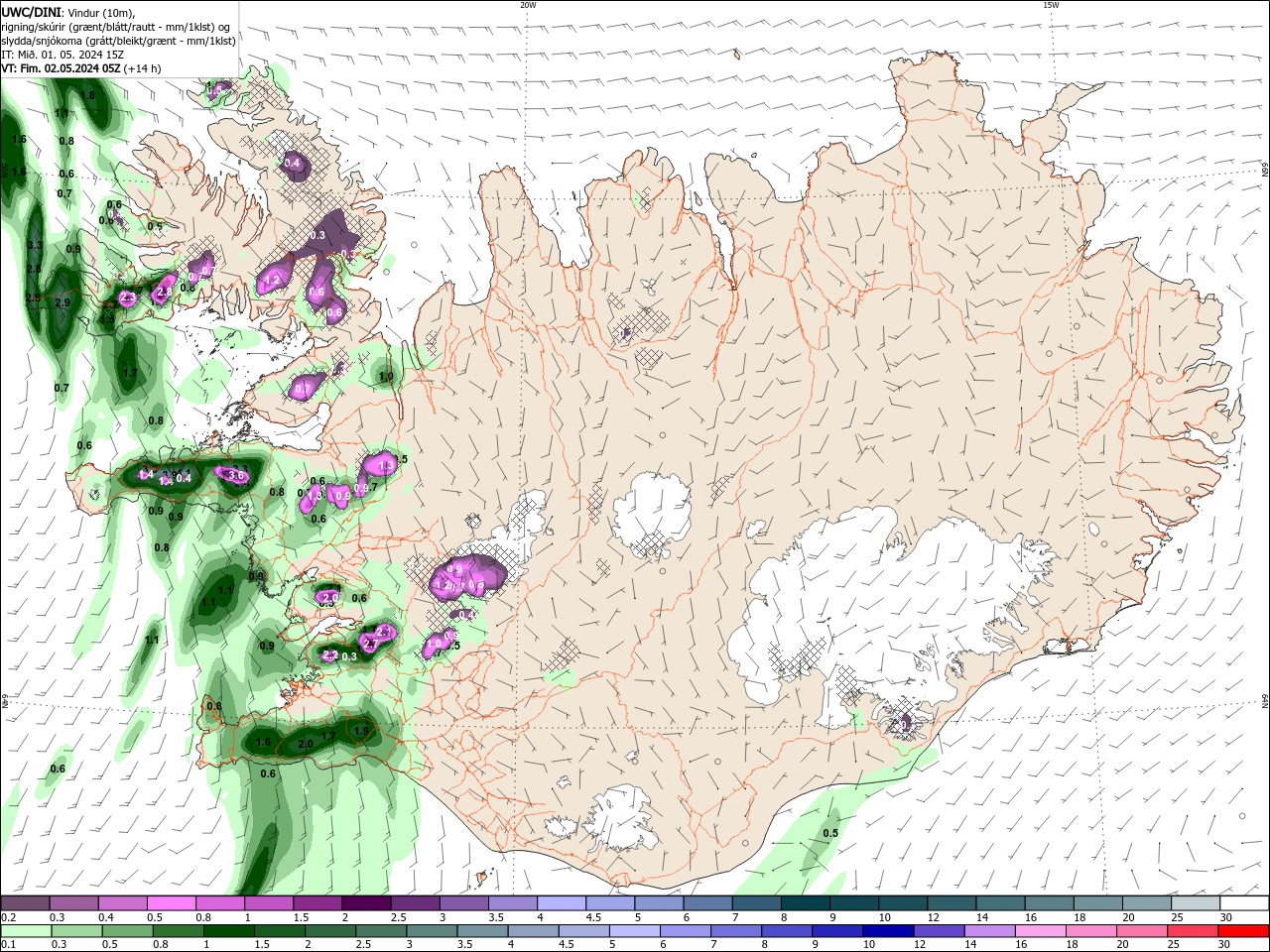This screenshot has height=952, width=1270.
Task: Click the 2.9 rain value off the Westfjords
Action: pyautogui.click(x=63, y=302)
